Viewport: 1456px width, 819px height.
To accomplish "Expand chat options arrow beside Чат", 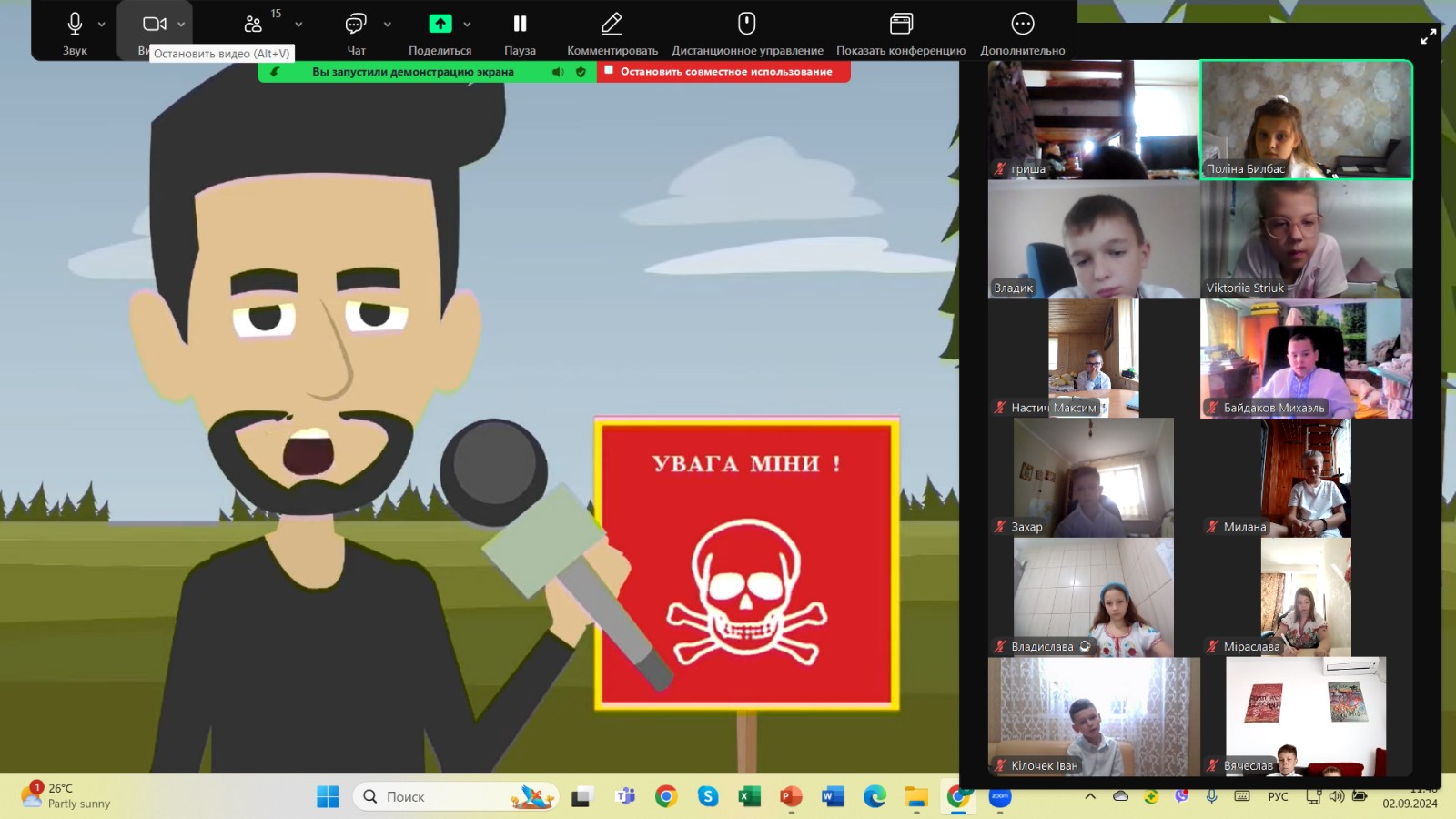I will click(388, 25).
